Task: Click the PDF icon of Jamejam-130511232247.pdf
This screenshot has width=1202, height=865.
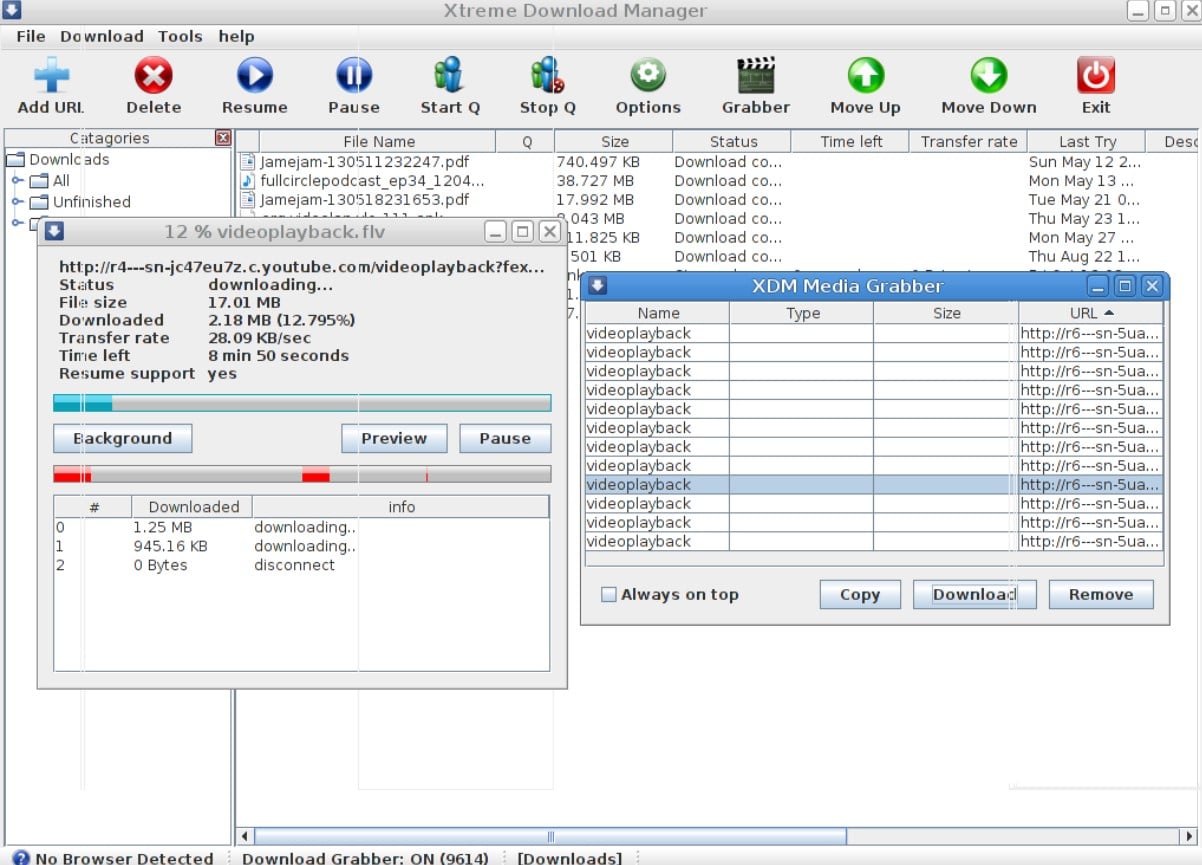Action: tap(249, 161)
